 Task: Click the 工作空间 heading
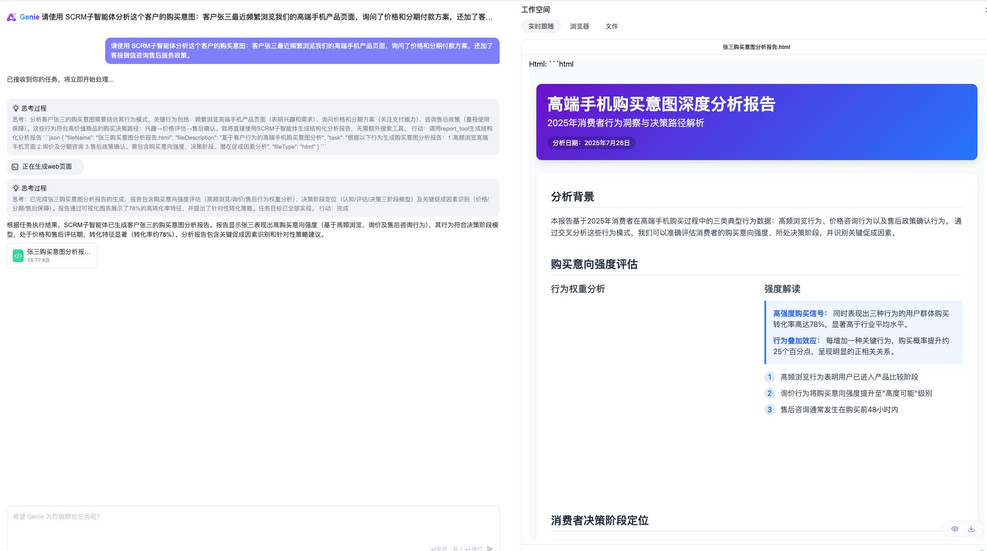tap(536, 9)
